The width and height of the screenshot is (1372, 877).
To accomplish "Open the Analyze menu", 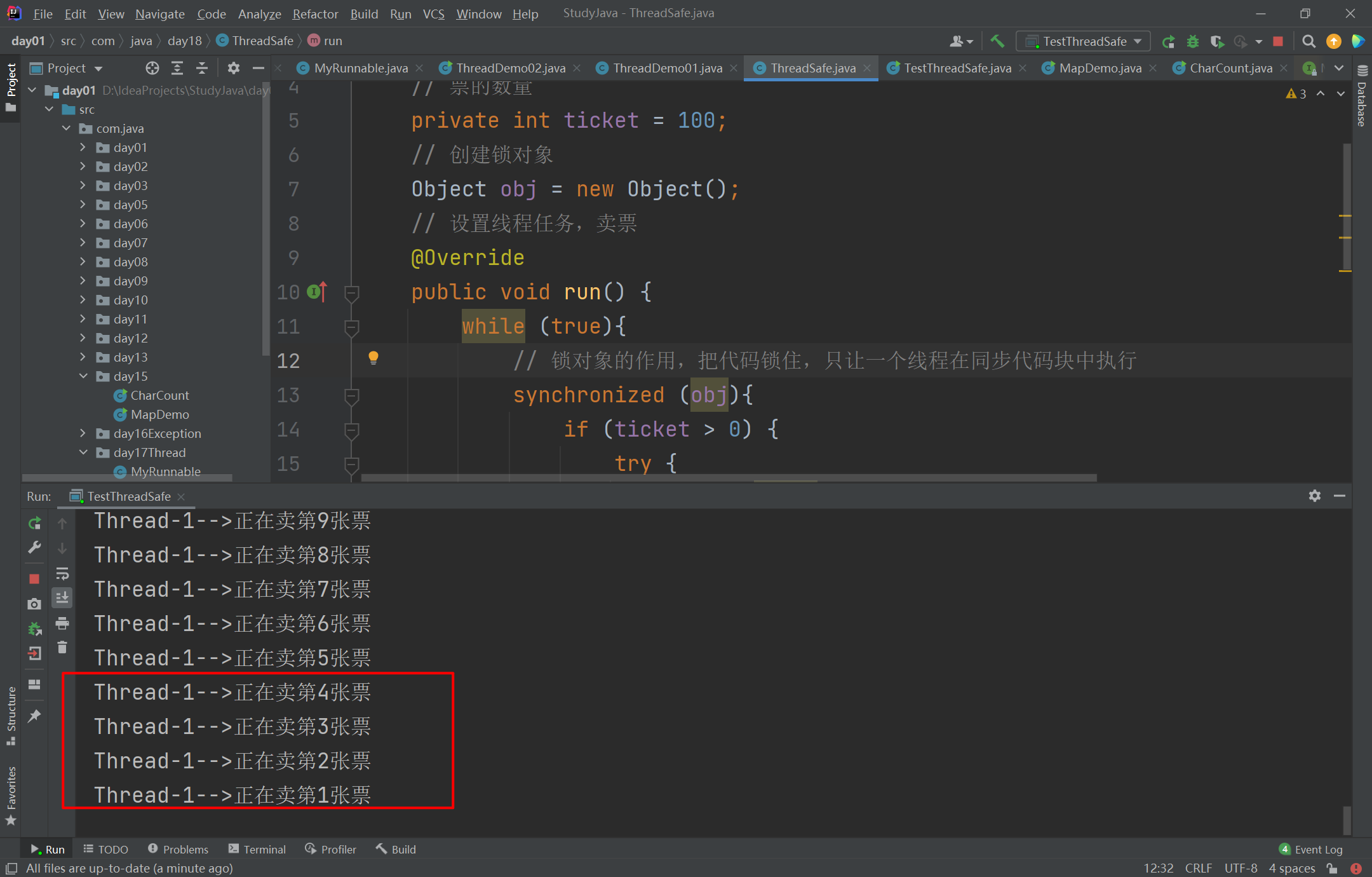I will click(x=259, y=13).
